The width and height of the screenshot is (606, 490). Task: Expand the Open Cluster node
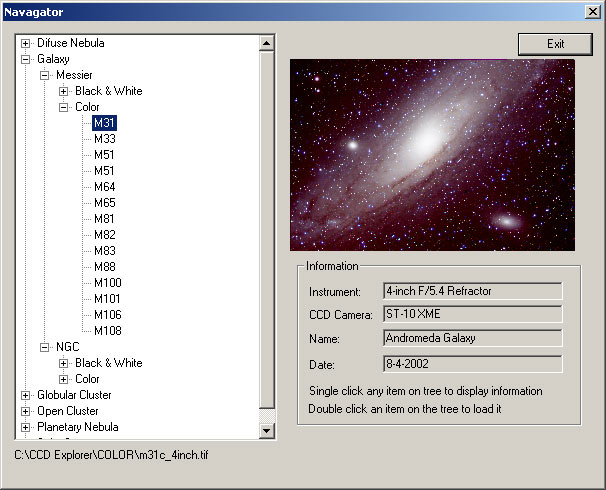pyautogui.click(x=26, y=411)
